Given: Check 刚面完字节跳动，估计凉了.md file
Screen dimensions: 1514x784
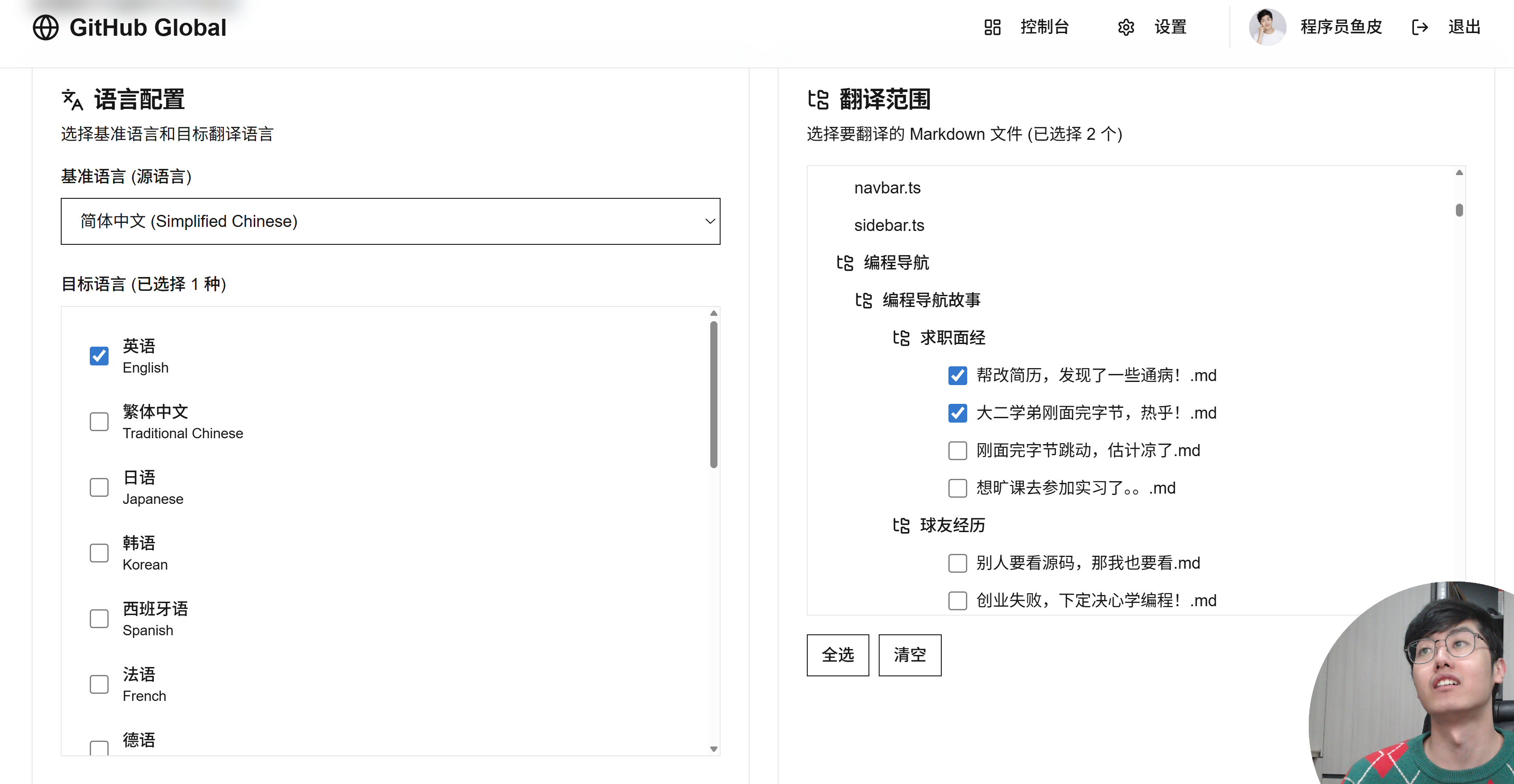Looking at the screenshot, I should [957, 451].
